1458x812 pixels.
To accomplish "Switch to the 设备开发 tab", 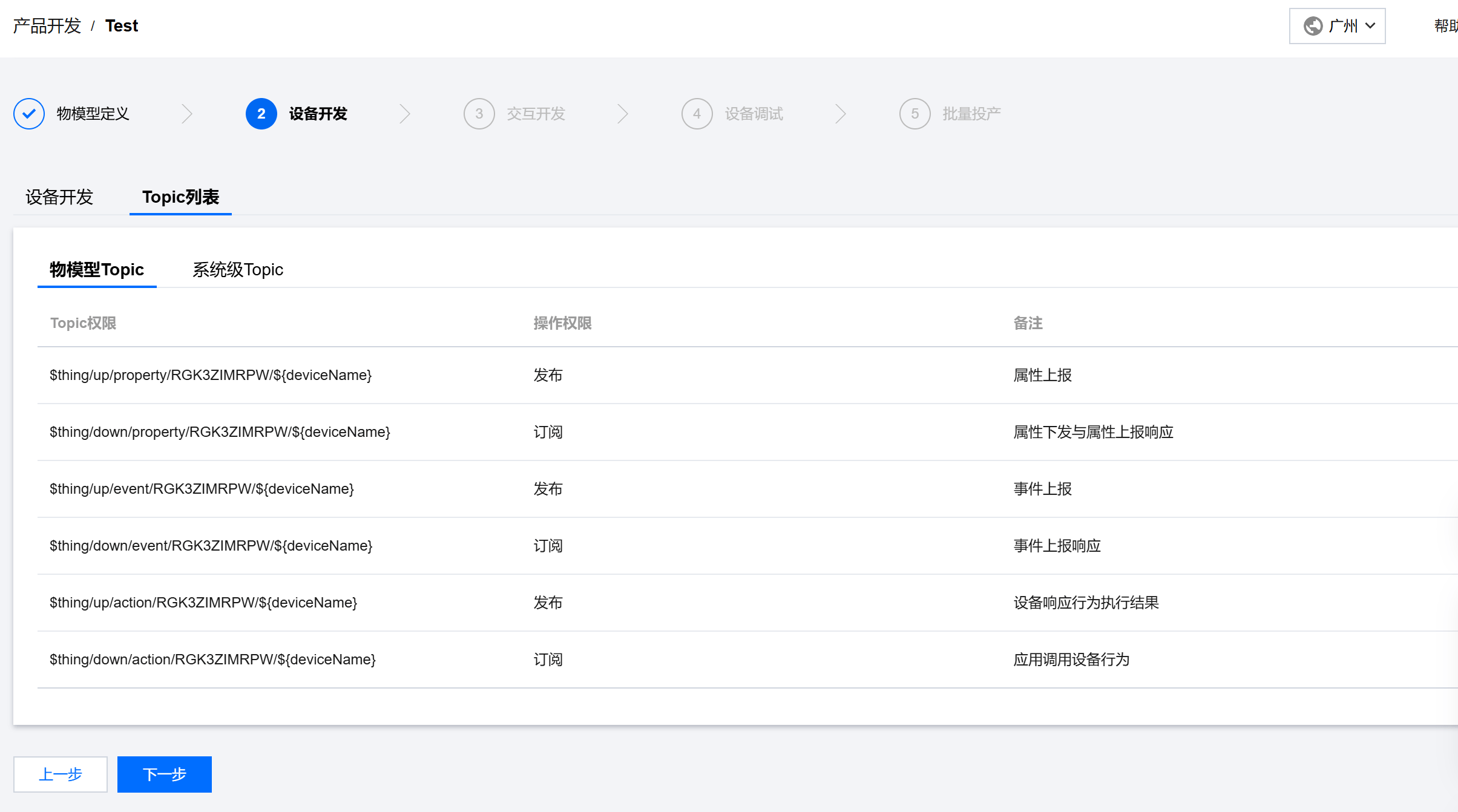I will 59,197.
